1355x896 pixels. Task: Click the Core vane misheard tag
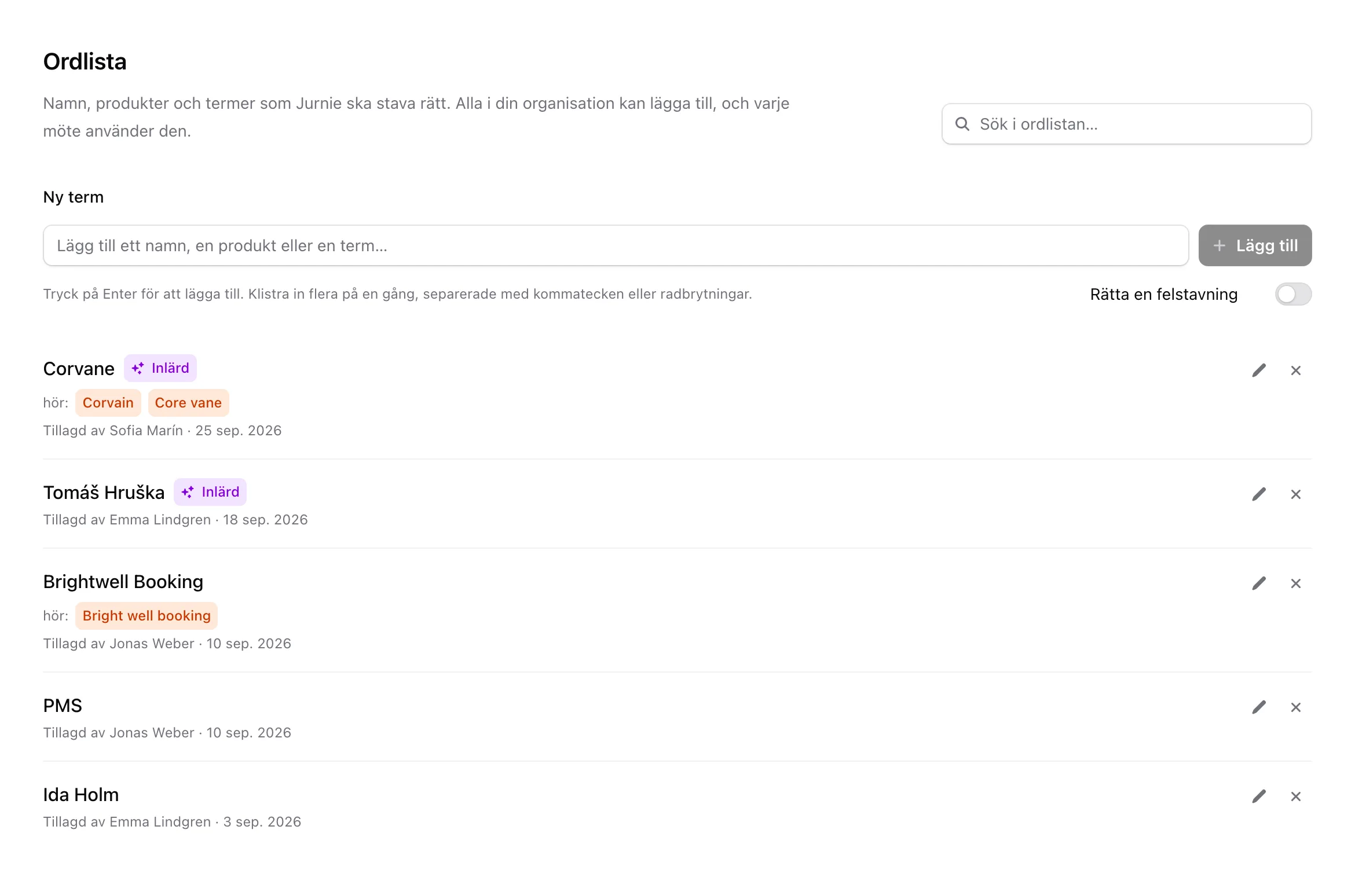coord(188,403)
